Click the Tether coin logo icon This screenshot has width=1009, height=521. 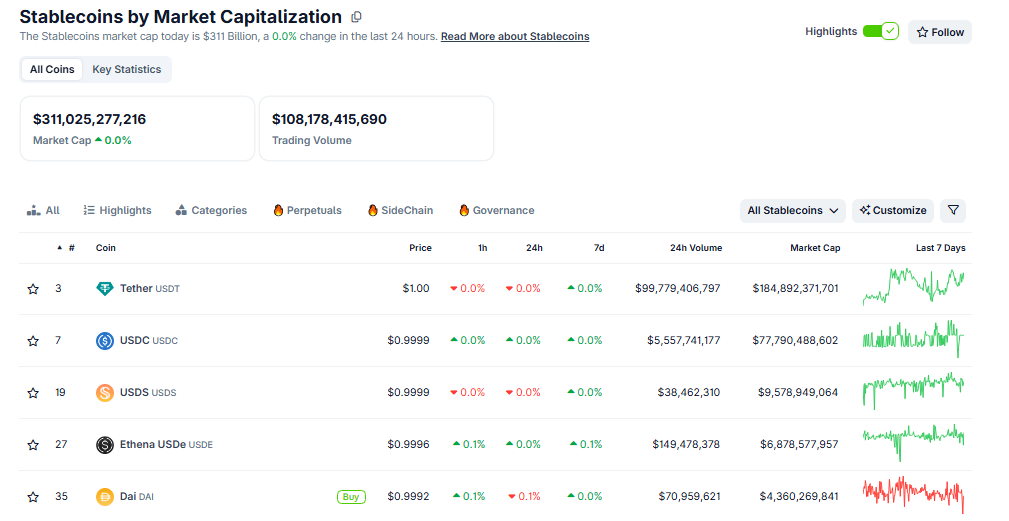pos(105,289)
